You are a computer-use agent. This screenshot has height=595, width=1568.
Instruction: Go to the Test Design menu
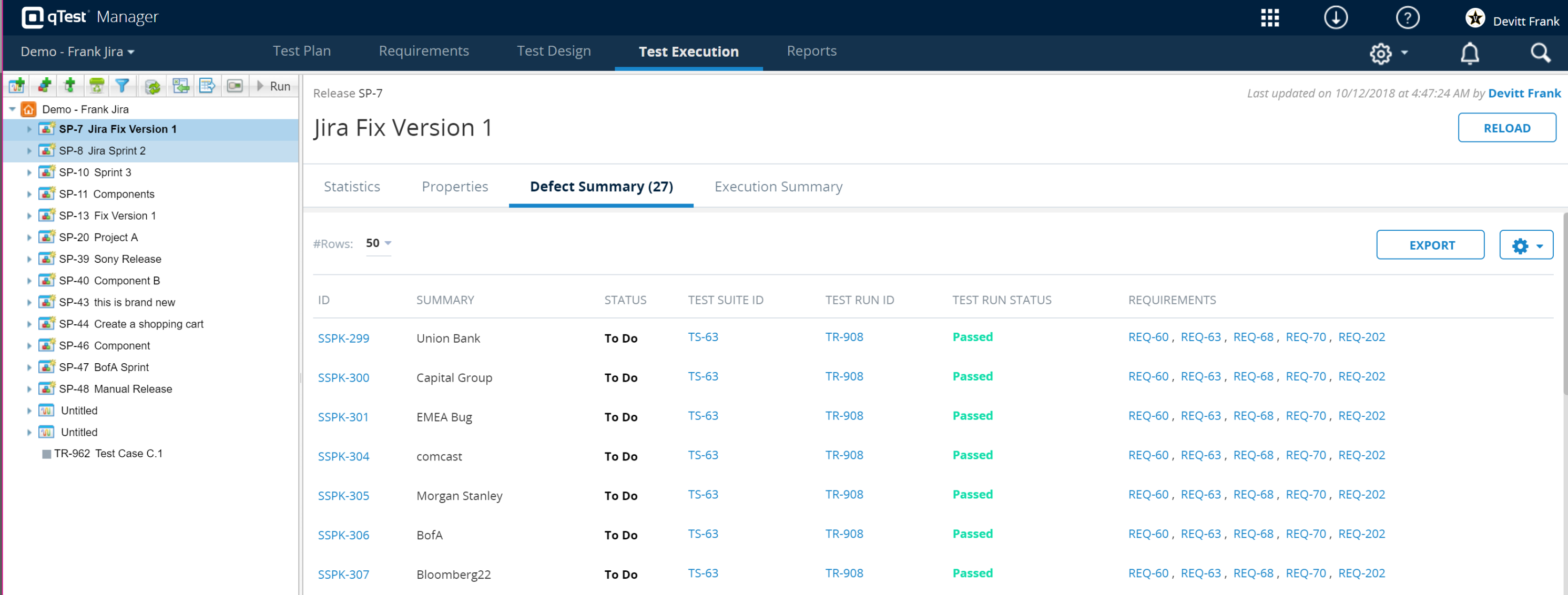(x=553, y=51)
